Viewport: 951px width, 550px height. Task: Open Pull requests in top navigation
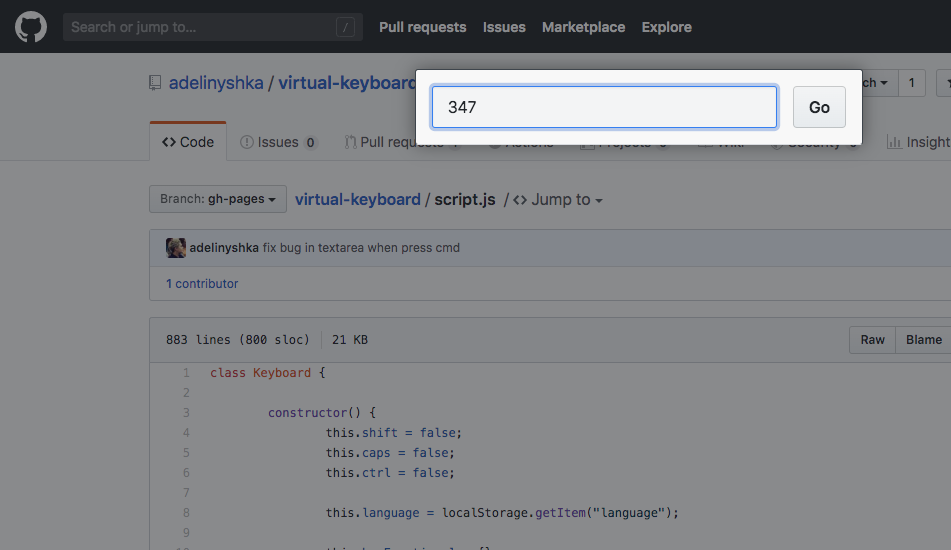click(x=423, y=27)
